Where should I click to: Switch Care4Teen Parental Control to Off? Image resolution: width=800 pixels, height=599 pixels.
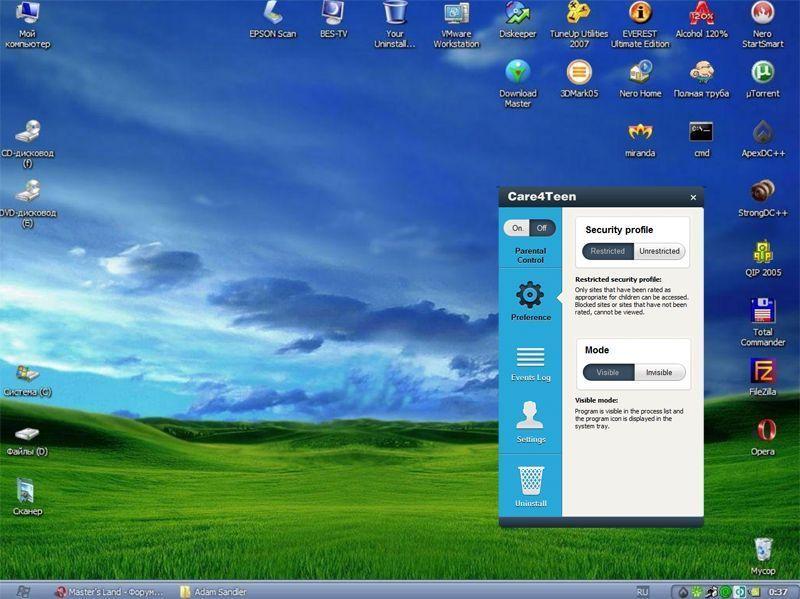click(x=542, y=228)
